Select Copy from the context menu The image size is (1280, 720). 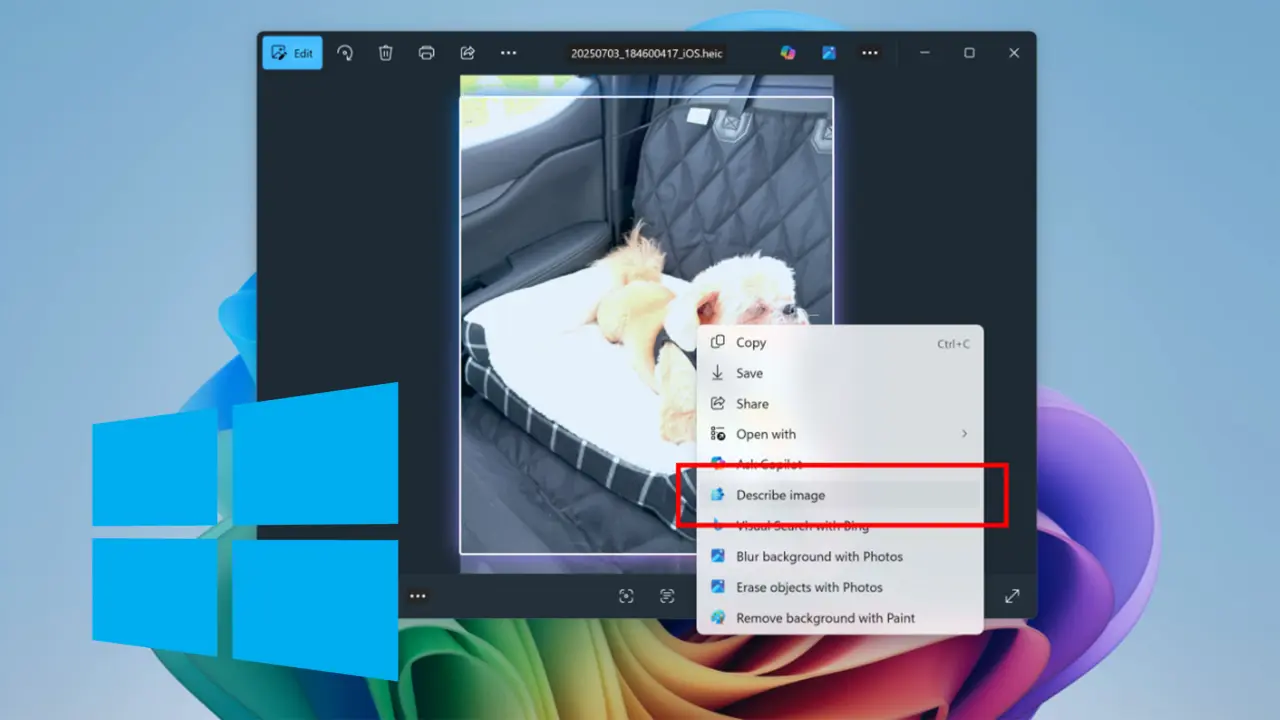(x=750, y=342)
